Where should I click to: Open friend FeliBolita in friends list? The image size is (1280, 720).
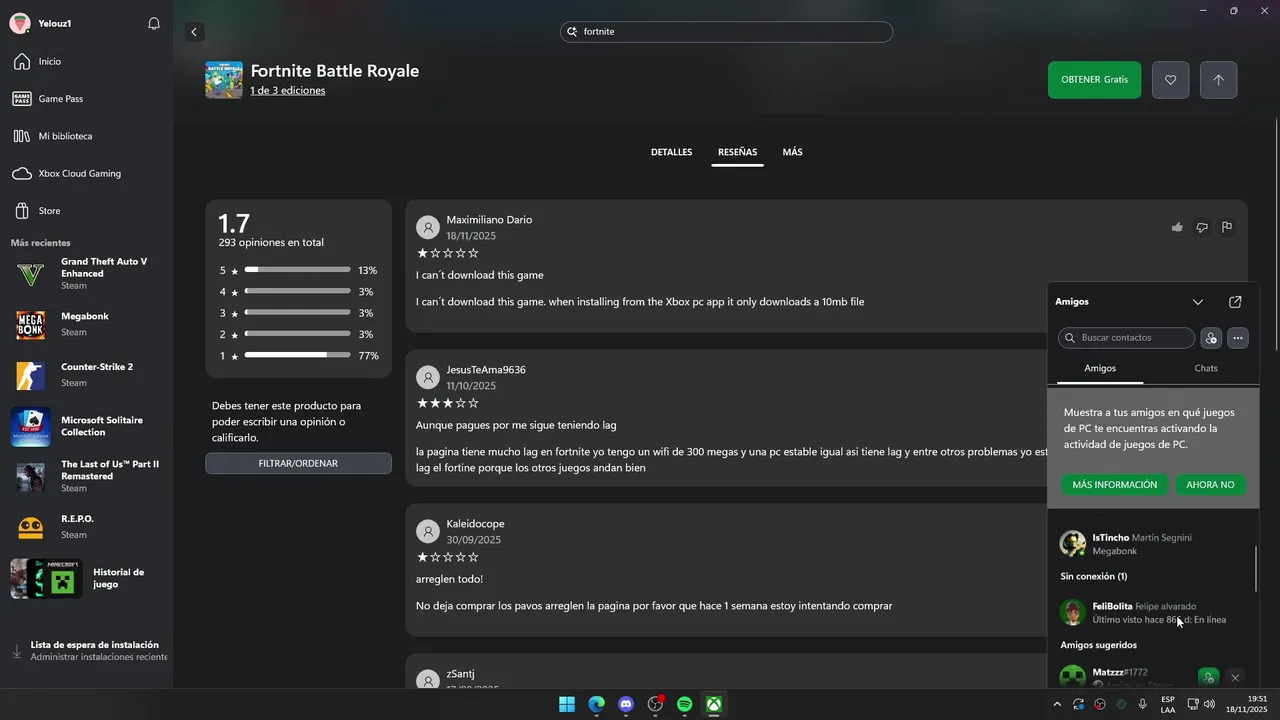pos(1152,613)
